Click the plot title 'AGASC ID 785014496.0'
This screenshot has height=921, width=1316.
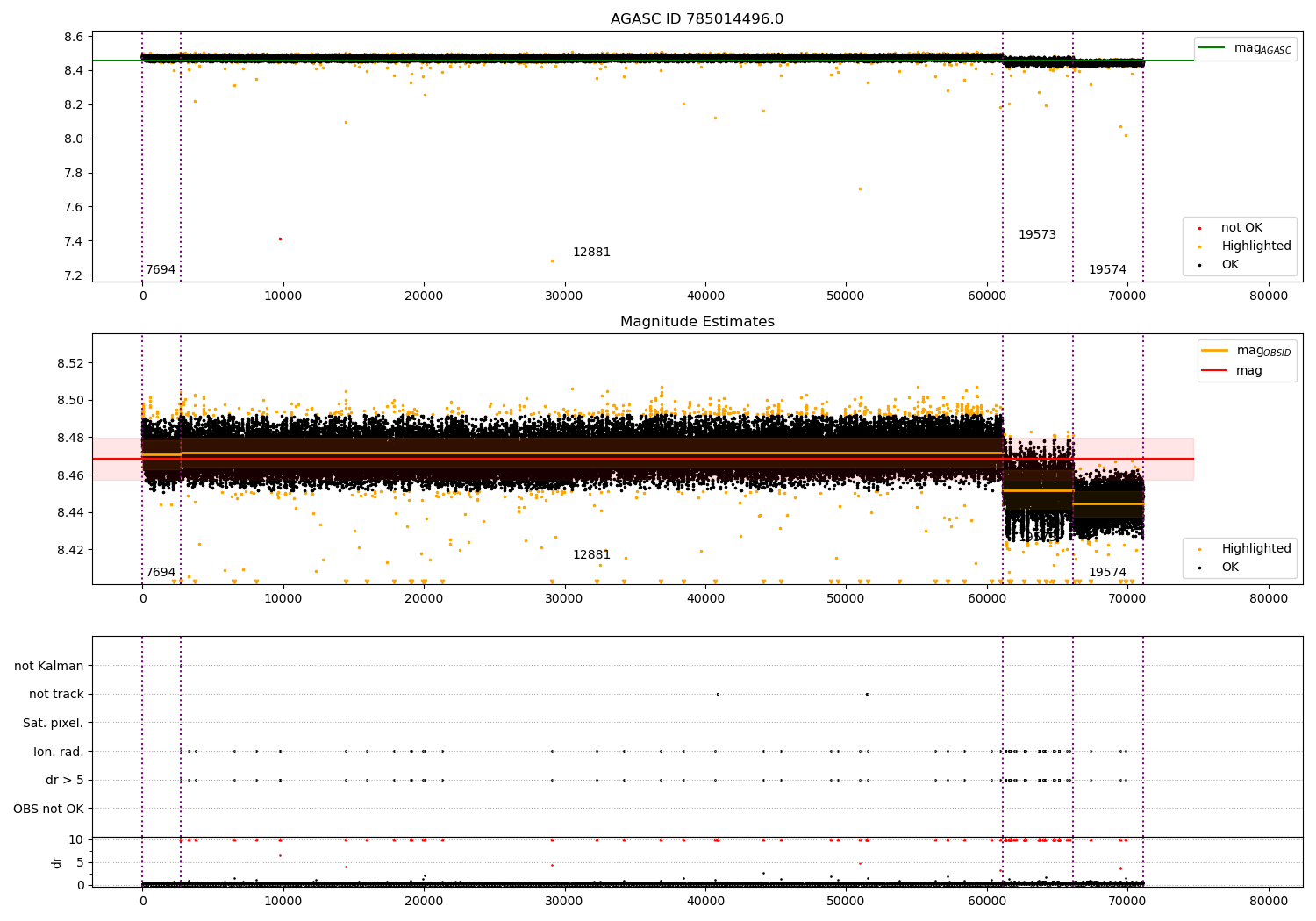click(x=697, y=19)
